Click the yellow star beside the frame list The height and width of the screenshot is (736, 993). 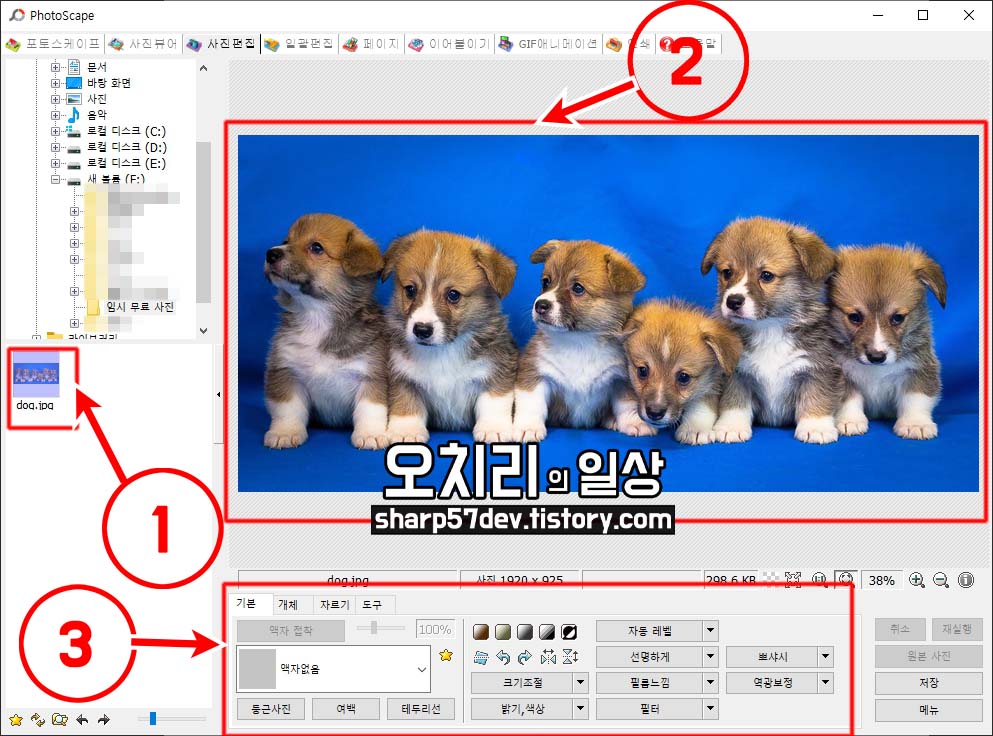click(446, 656)
